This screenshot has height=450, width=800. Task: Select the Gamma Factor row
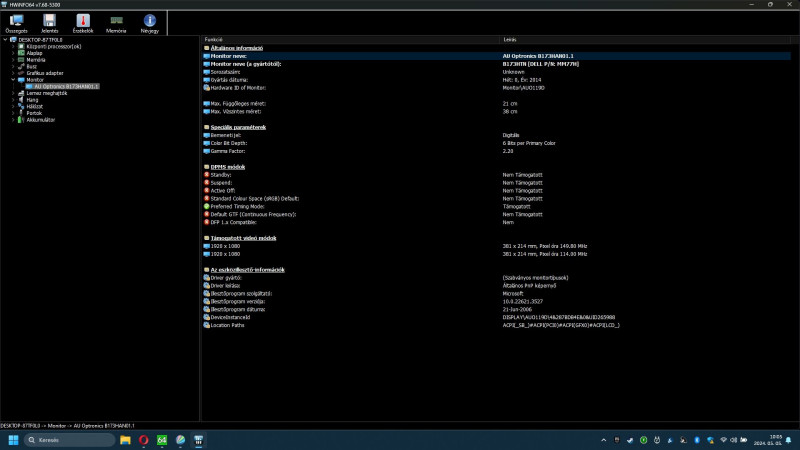[x=496, y=151]
